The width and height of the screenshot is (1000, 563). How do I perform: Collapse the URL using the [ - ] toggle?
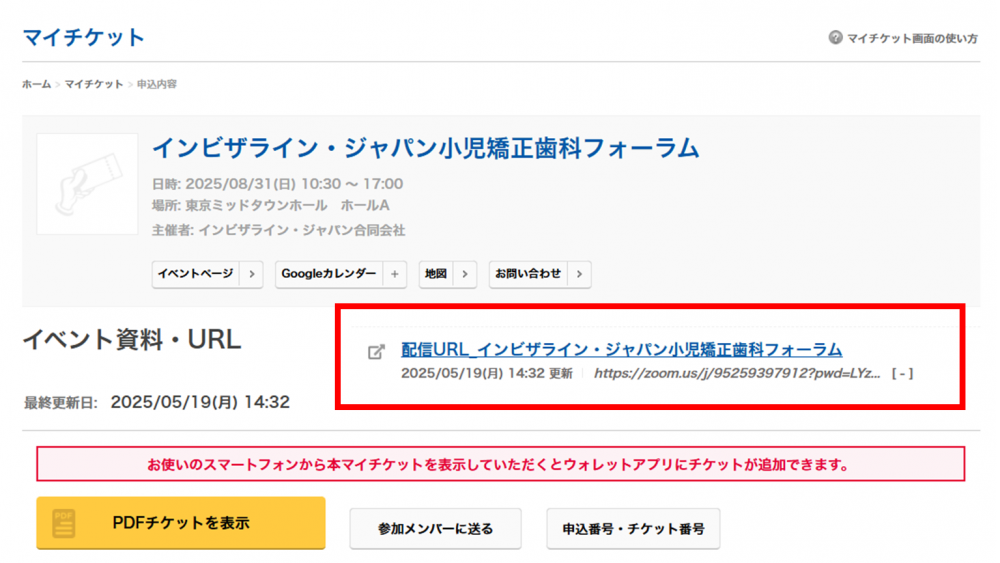click(902, 373)
